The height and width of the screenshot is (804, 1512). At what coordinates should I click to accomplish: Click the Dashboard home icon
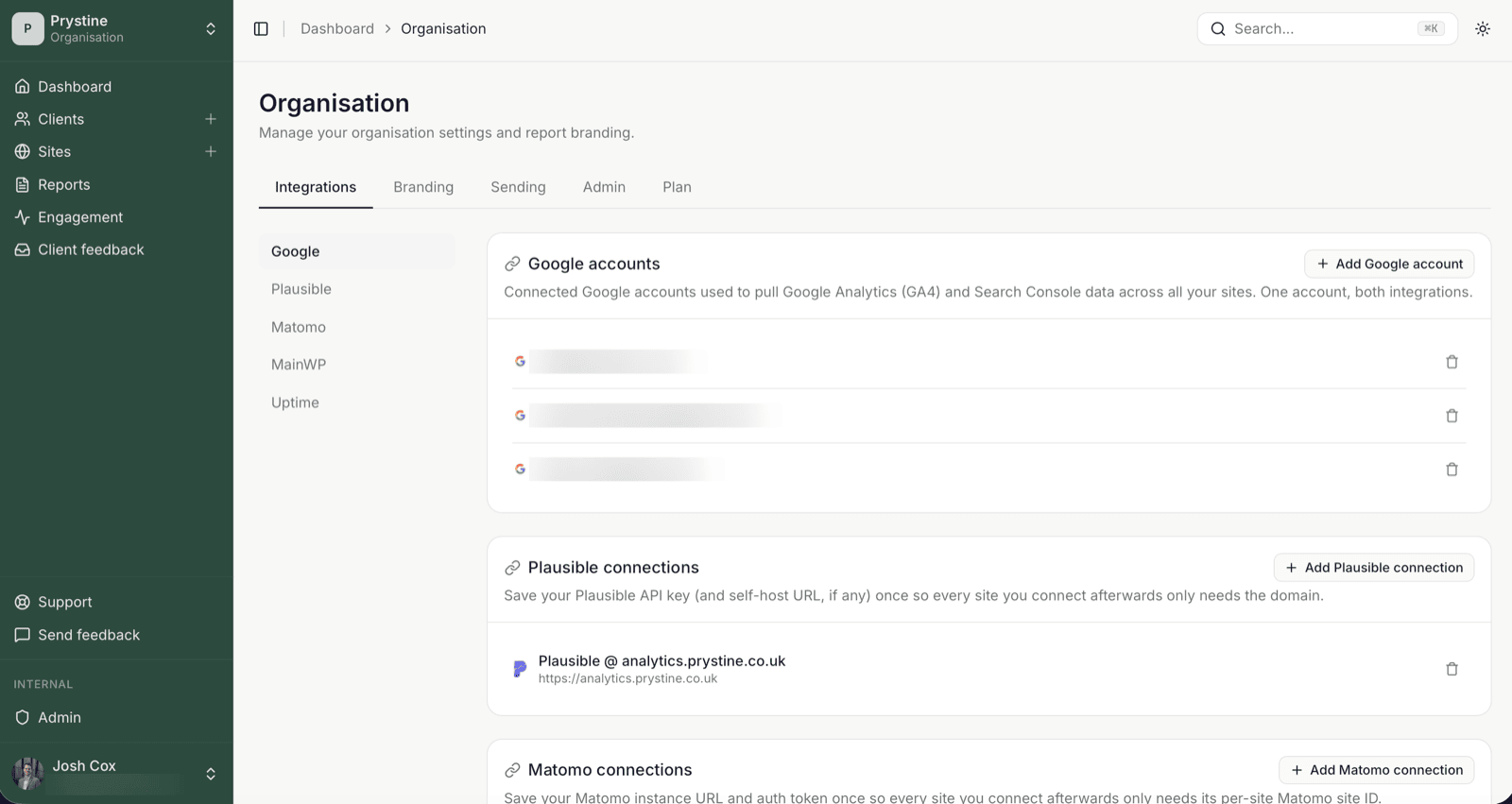coord(23,87)
